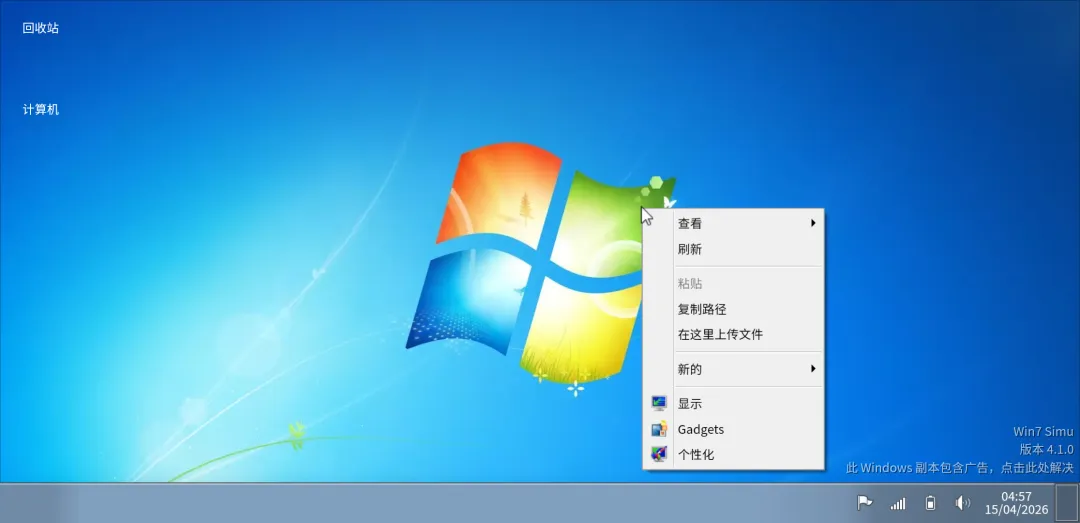The image size is (1080, 523).
Task: Expand the 新的 submenu arrow
Action: pos(813,369)
